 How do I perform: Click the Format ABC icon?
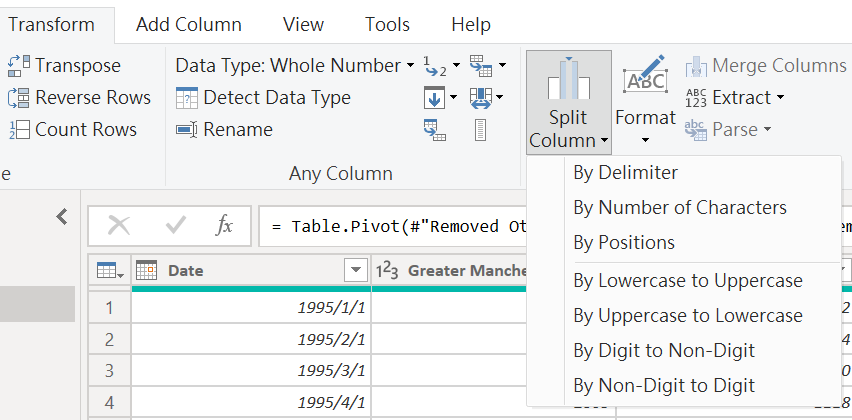(x=645, y=73)
